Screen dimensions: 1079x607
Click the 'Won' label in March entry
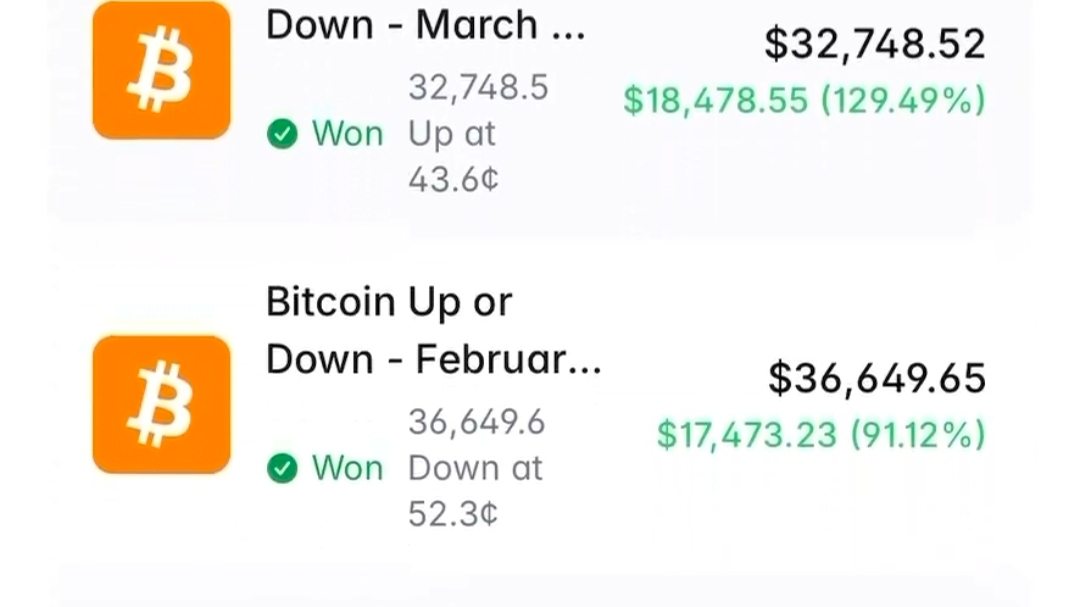pos(348,134)
